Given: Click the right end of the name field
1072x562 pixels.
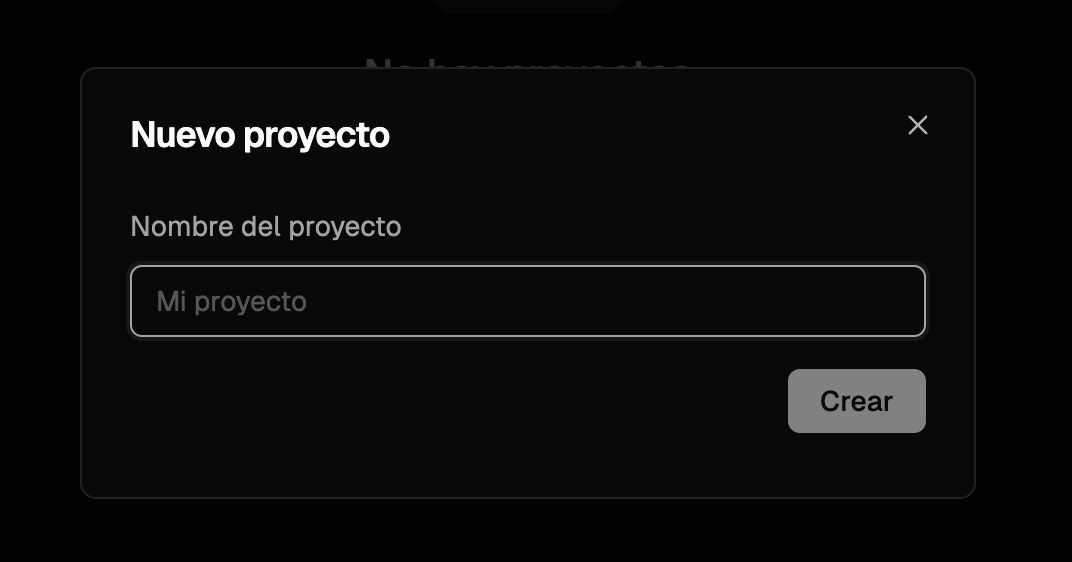Looking at the screenshot, I should click(902, 301).
